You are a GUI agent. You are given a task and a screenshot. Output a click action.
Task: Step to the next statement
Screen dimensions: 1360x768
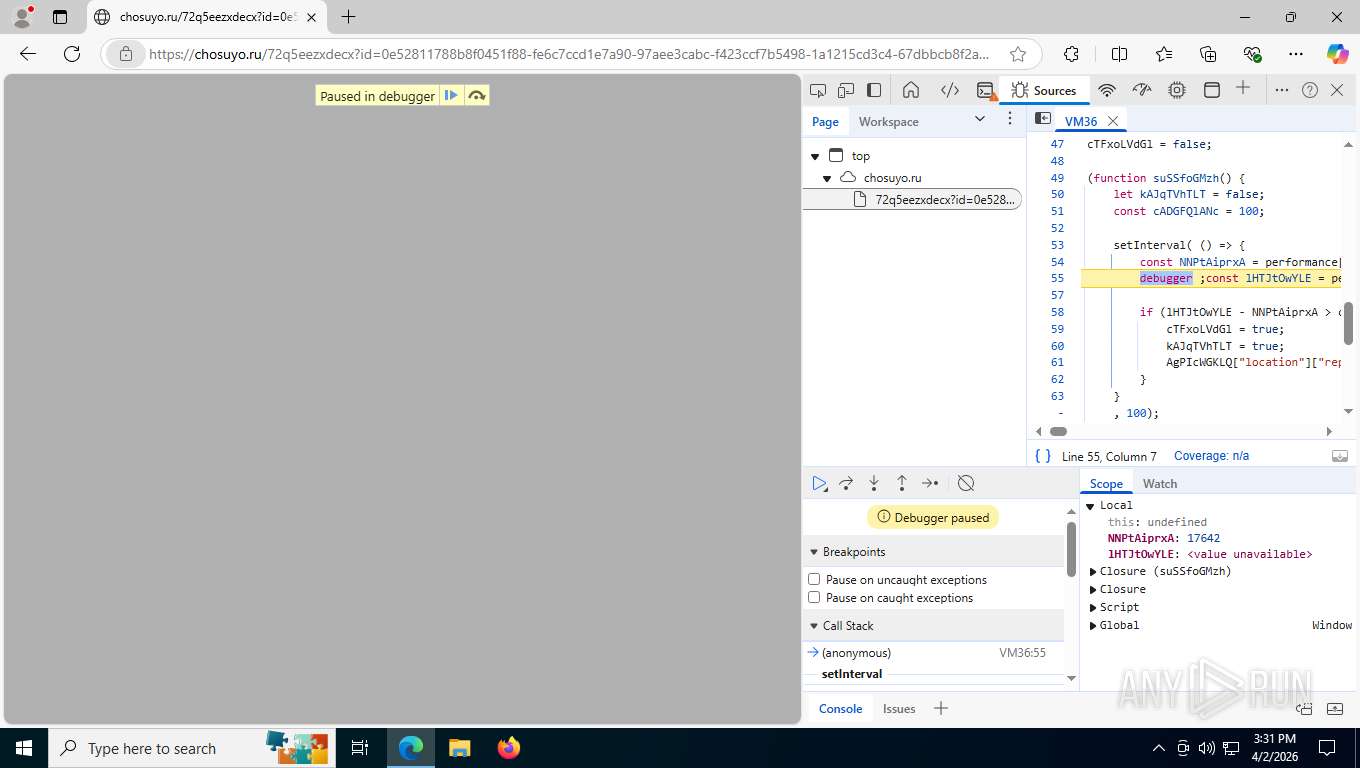(x=930, y=483)
